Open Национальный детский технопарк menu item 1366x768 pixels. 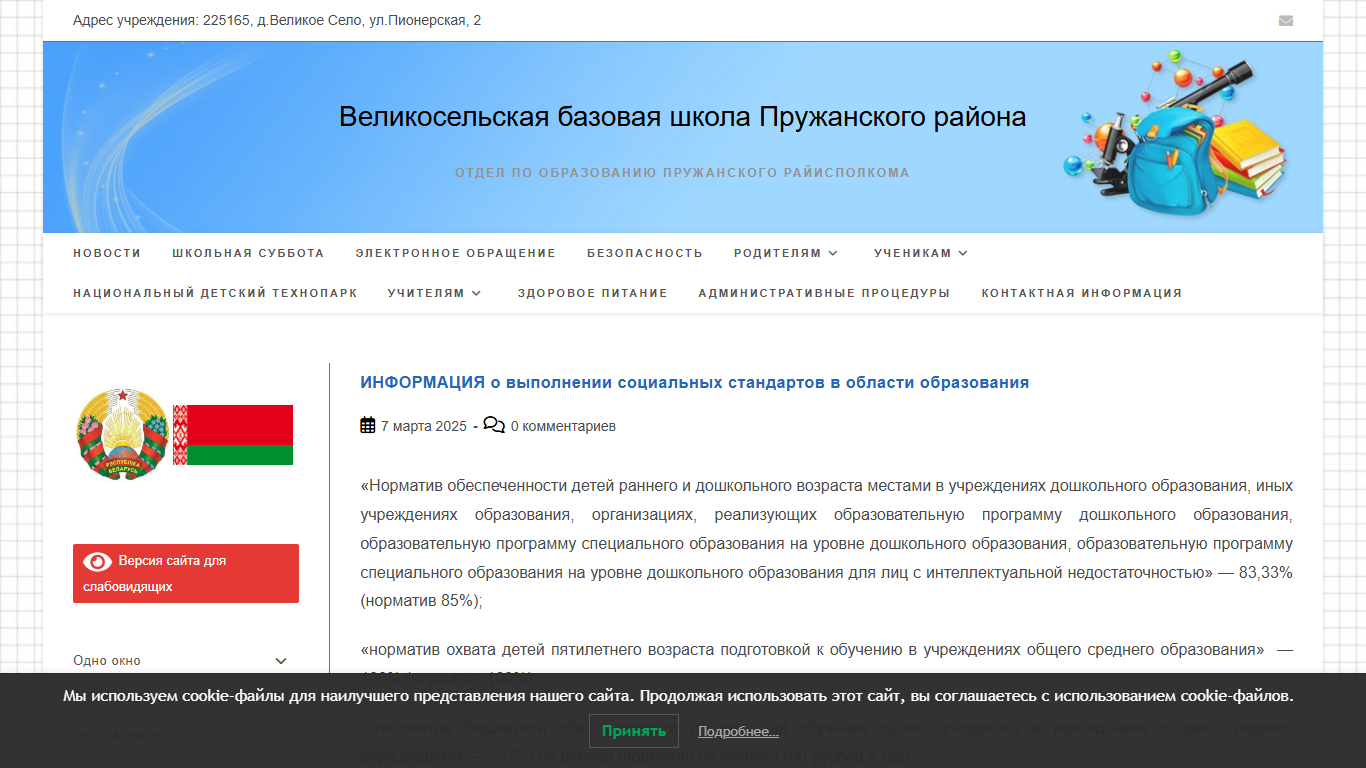pyautogui.click(x=215, y=293)
